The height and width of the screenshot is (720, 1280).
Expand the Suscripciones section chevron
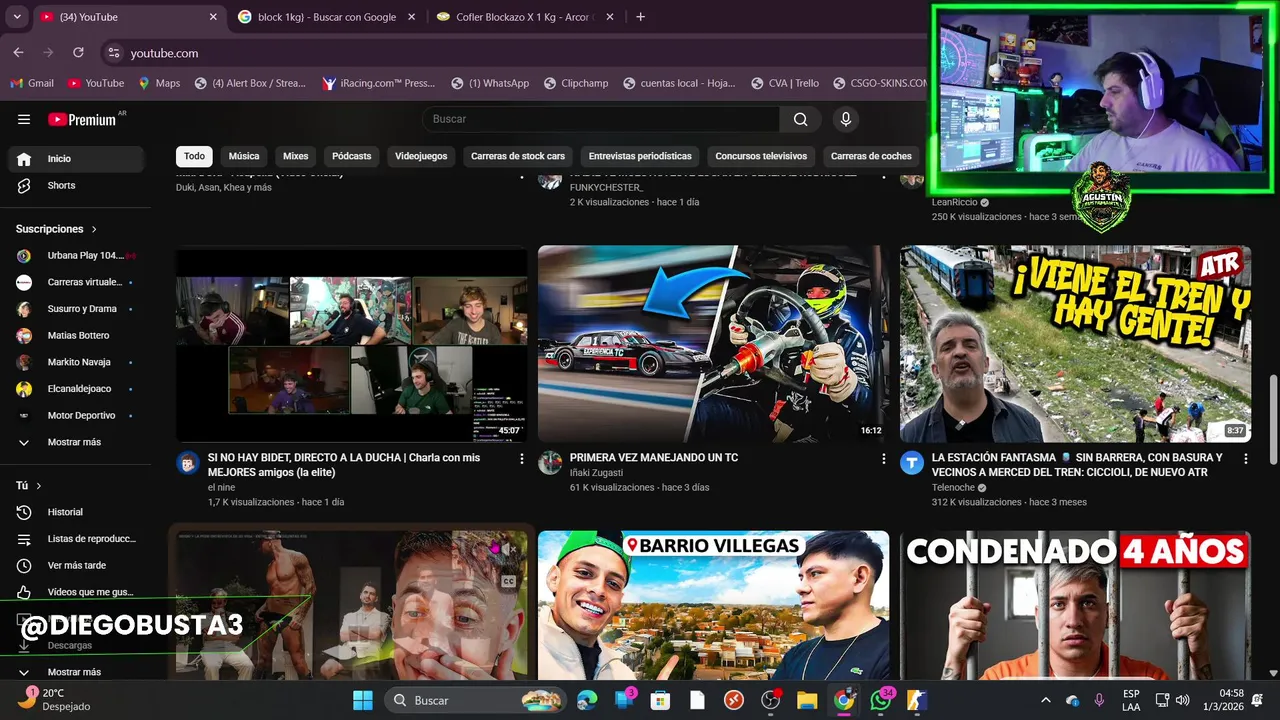pyautogui.click(x=94, y=229)
